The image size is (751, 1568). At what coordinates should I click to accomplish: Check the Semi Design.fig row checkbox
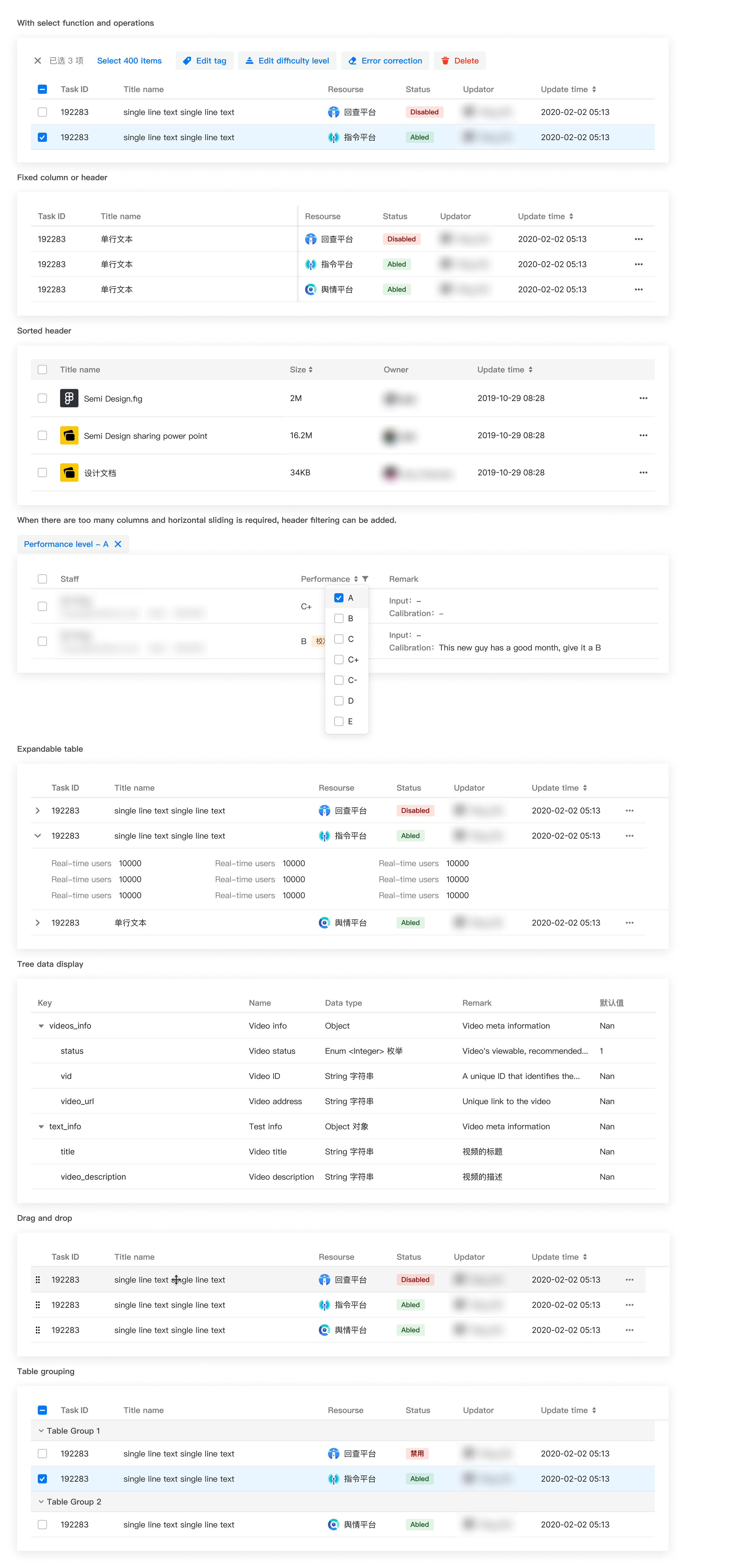pyautogui.click(x=43, y=399)
